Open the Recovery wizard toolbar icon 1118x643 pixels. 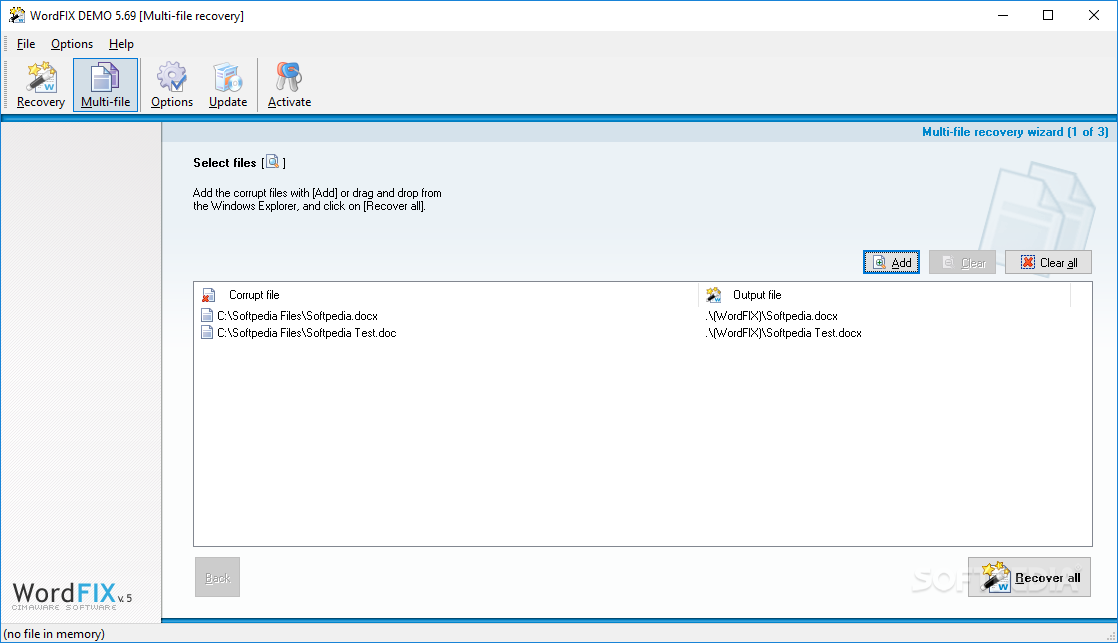pos(41,85)
